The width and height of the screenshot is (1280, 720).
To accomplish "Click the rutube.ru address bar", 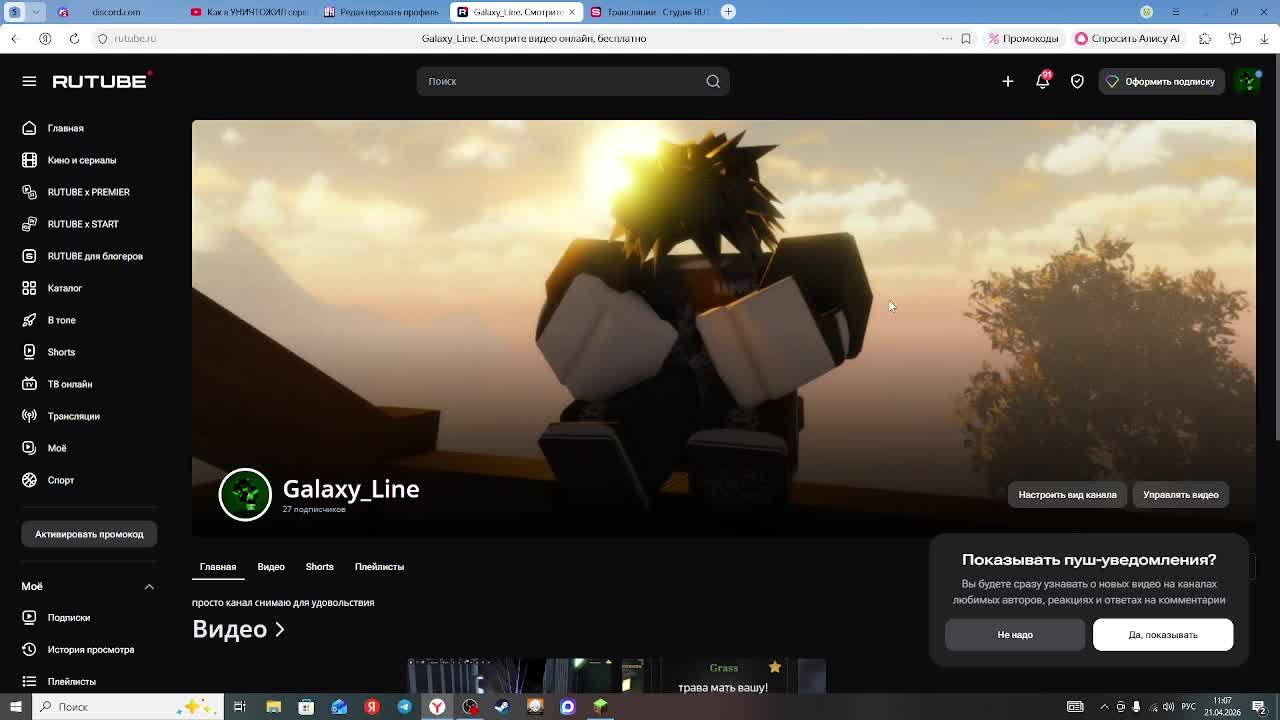I will click(135, 38).
